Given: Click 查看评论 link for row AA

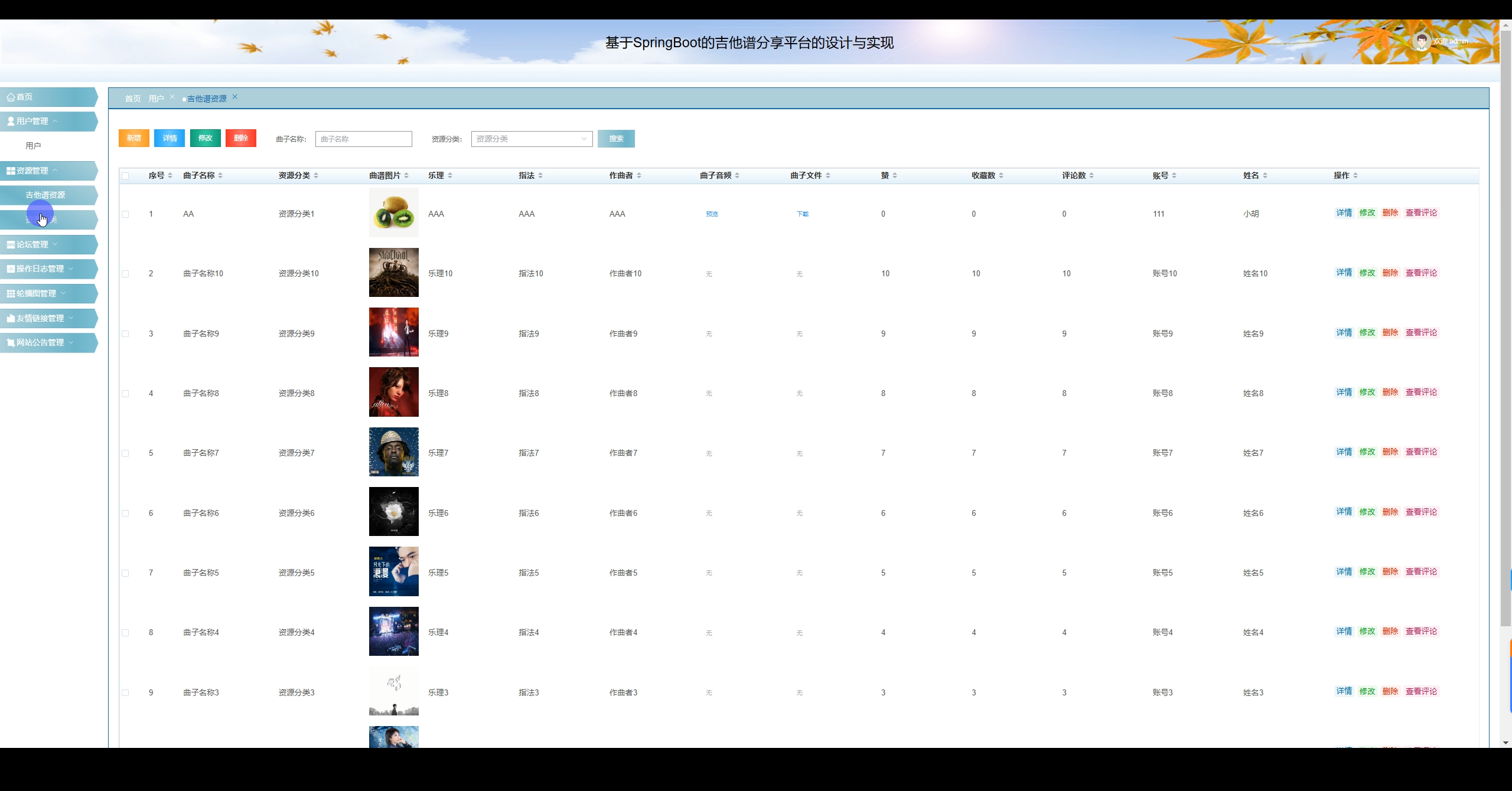Looking at the screenshot, I should click(1421, 213).
